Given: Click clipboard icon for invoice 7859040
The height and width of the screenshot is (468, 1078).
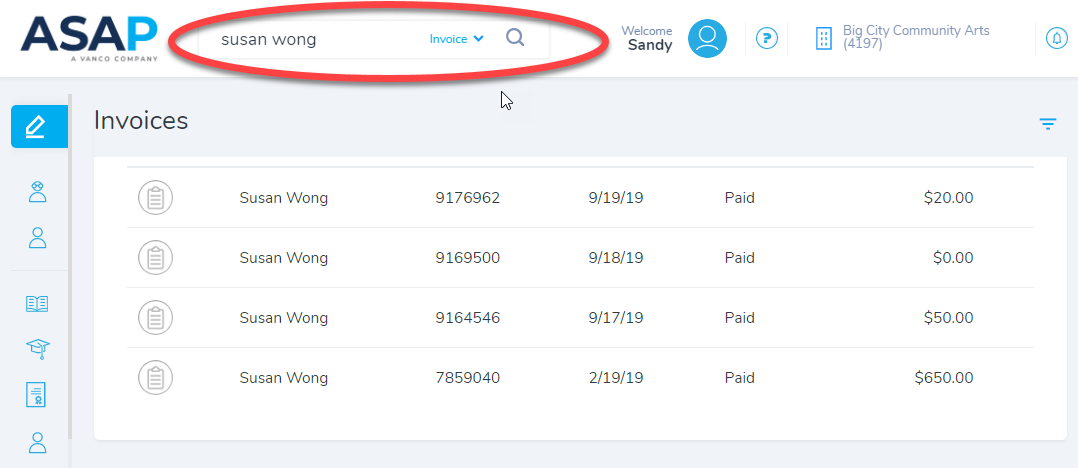Looking at the screenshot, I should (x=155, y=378).
